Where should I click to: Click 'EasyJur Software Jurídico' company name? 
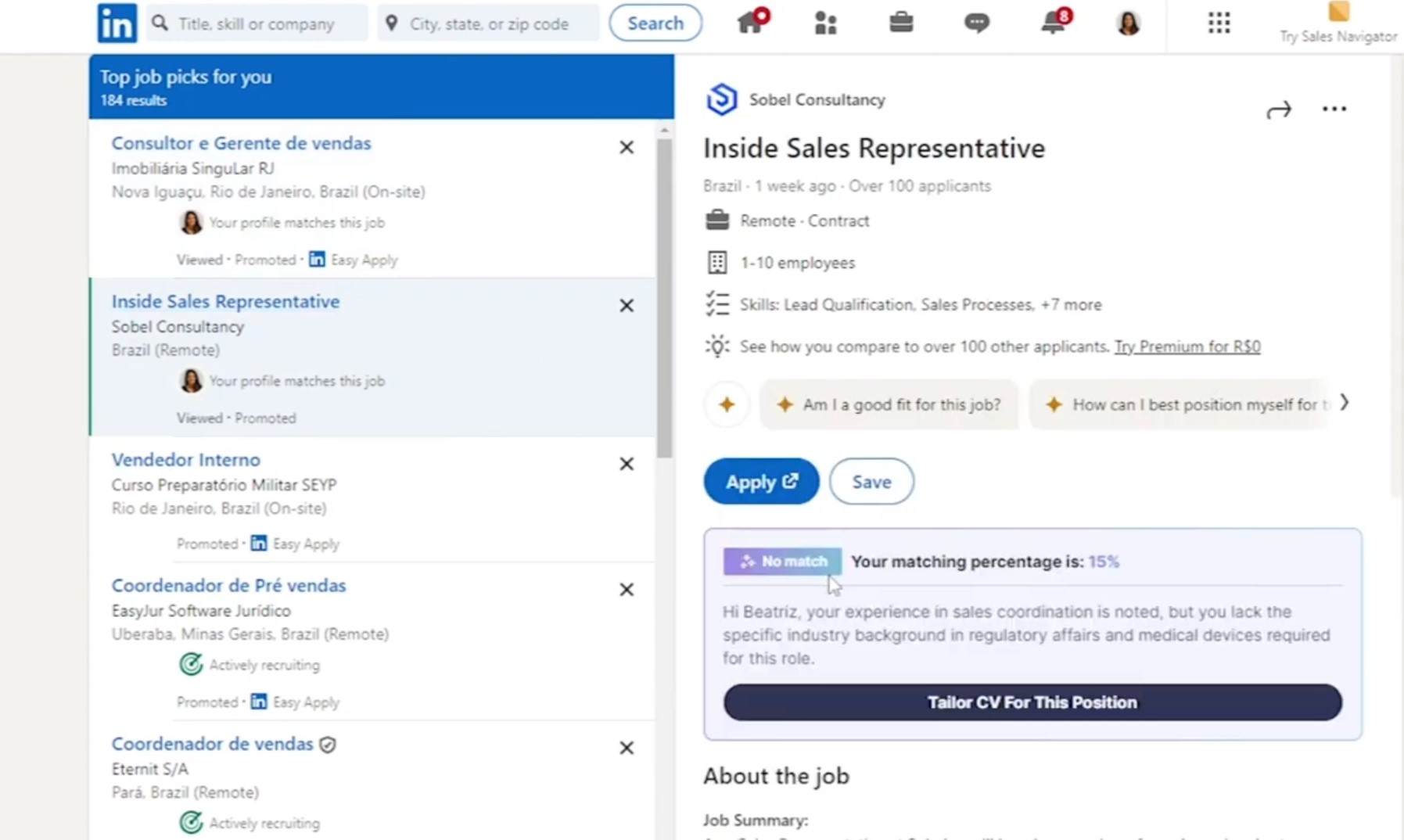(201, 611)
